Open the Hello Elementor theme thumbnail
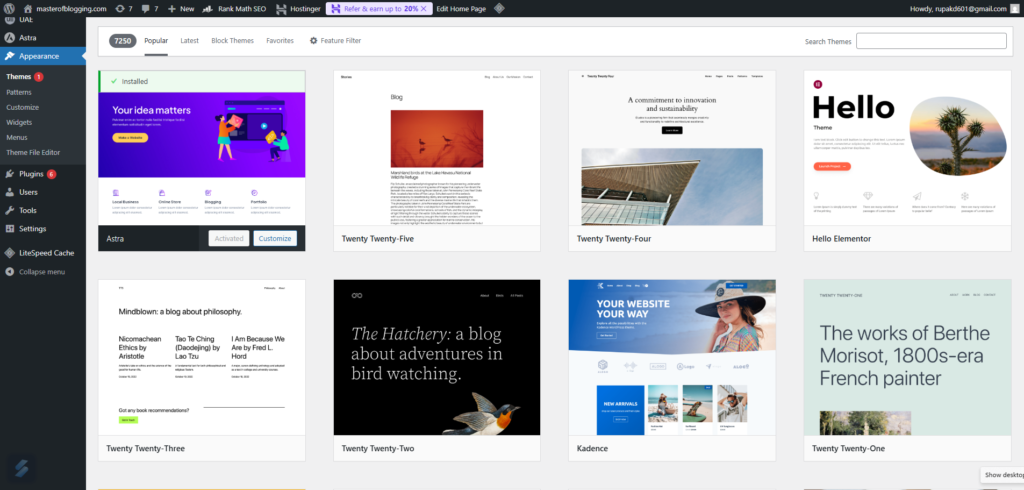 (x=908, y=148)
